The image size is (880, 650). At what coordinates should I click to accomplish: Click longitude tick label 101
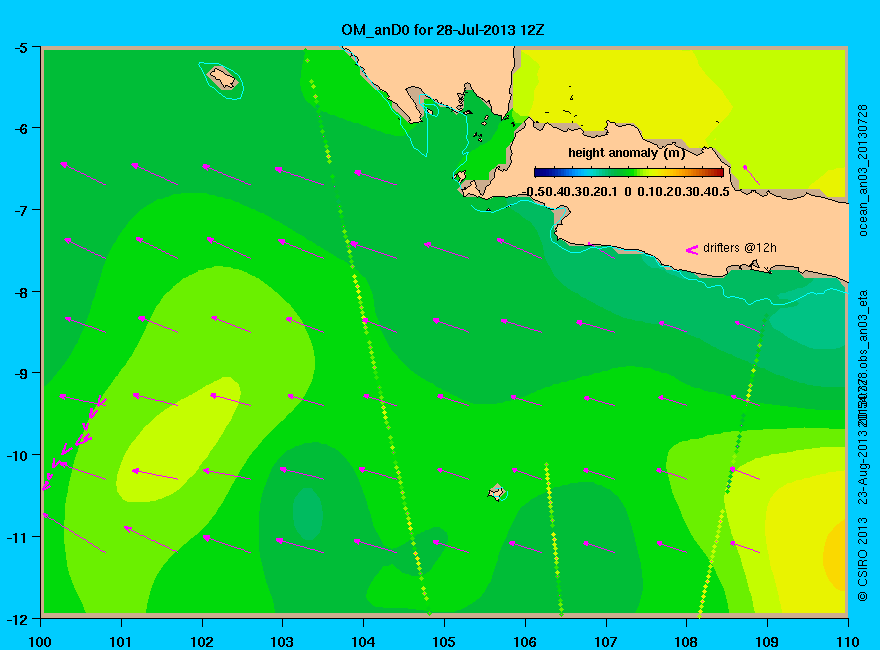[x=121, y=642]
